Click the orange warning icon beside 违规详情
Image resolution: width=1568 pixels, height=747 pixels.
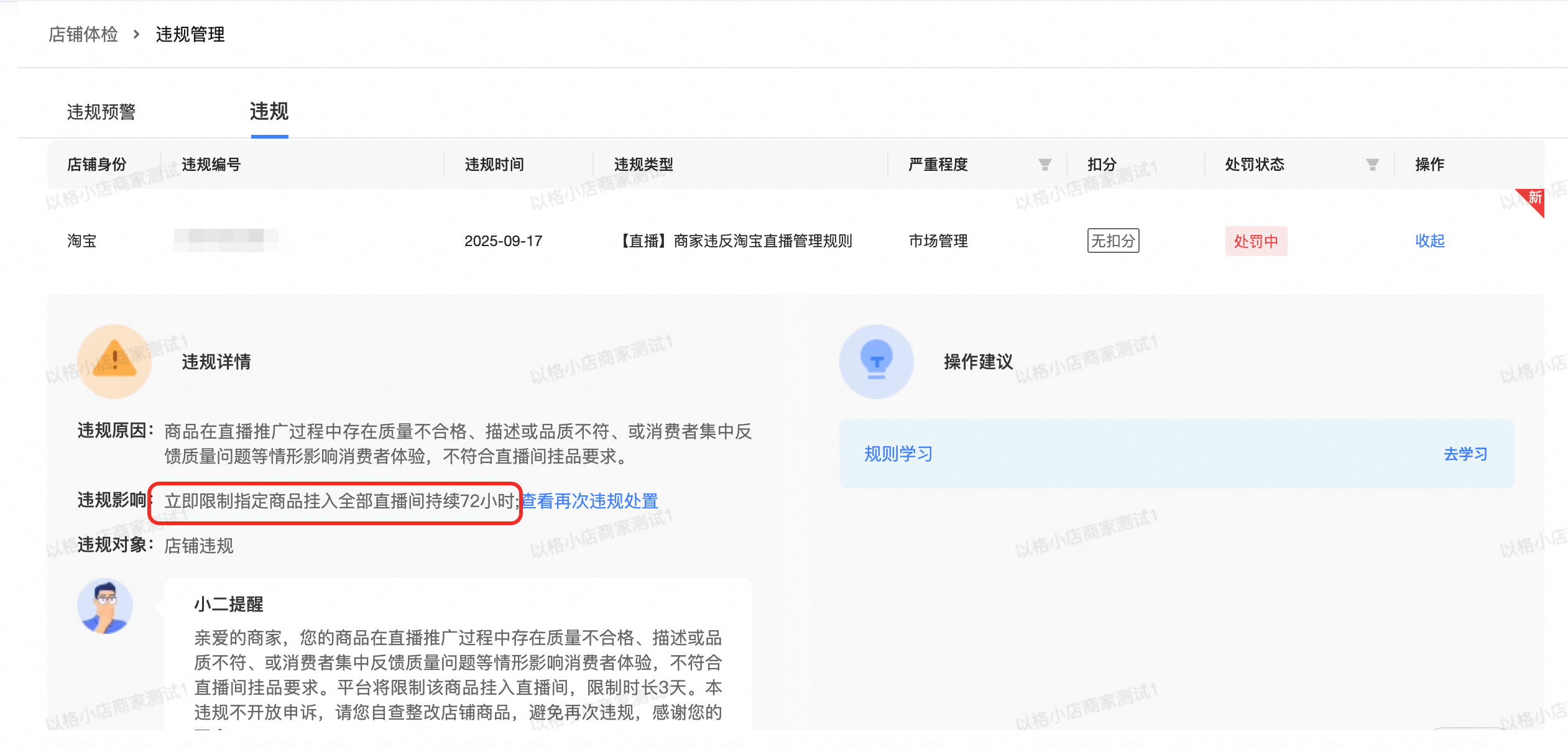[x=114, y=361]
